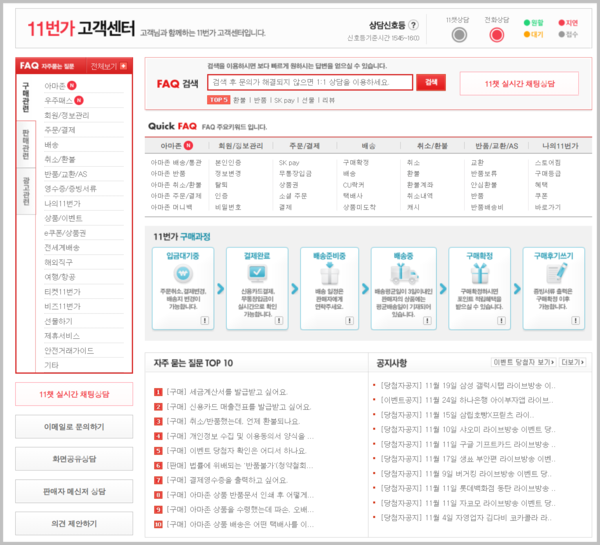
Task: Open info icon on 구매후기쓰기 card
Action: tap(576, 320)
